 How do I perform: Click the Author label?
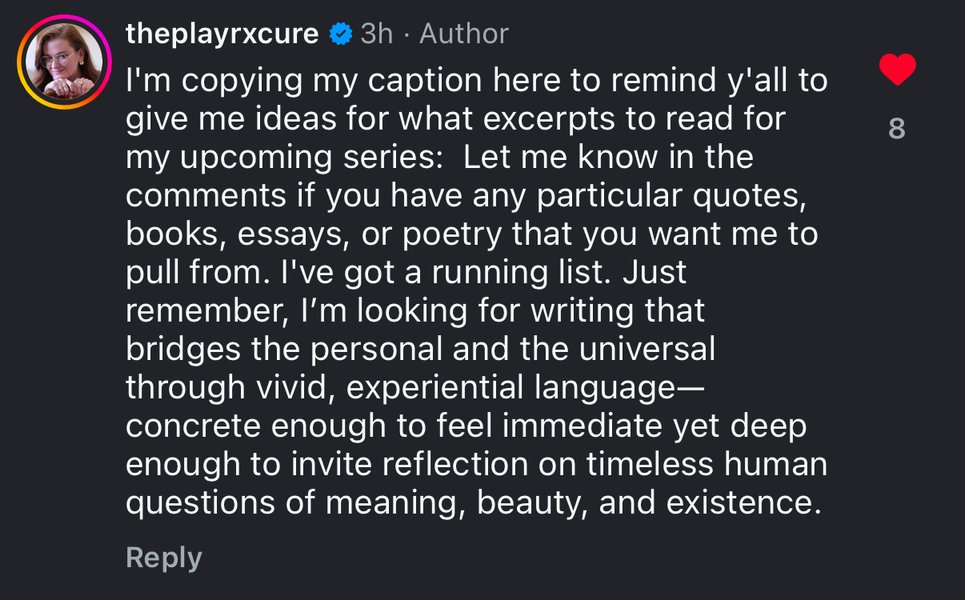pyautogui.click(x=464, y=34)
